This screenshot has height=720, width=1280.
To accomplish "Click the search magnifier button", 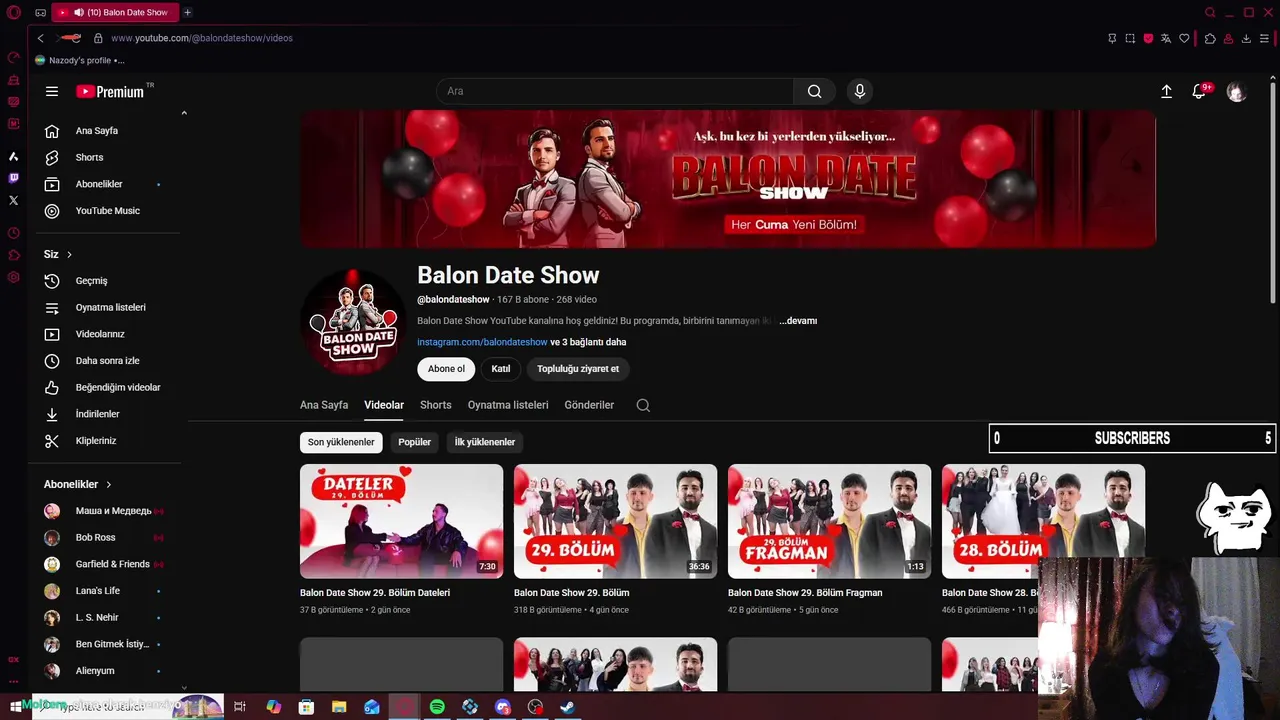I will [x=815, y=91].
